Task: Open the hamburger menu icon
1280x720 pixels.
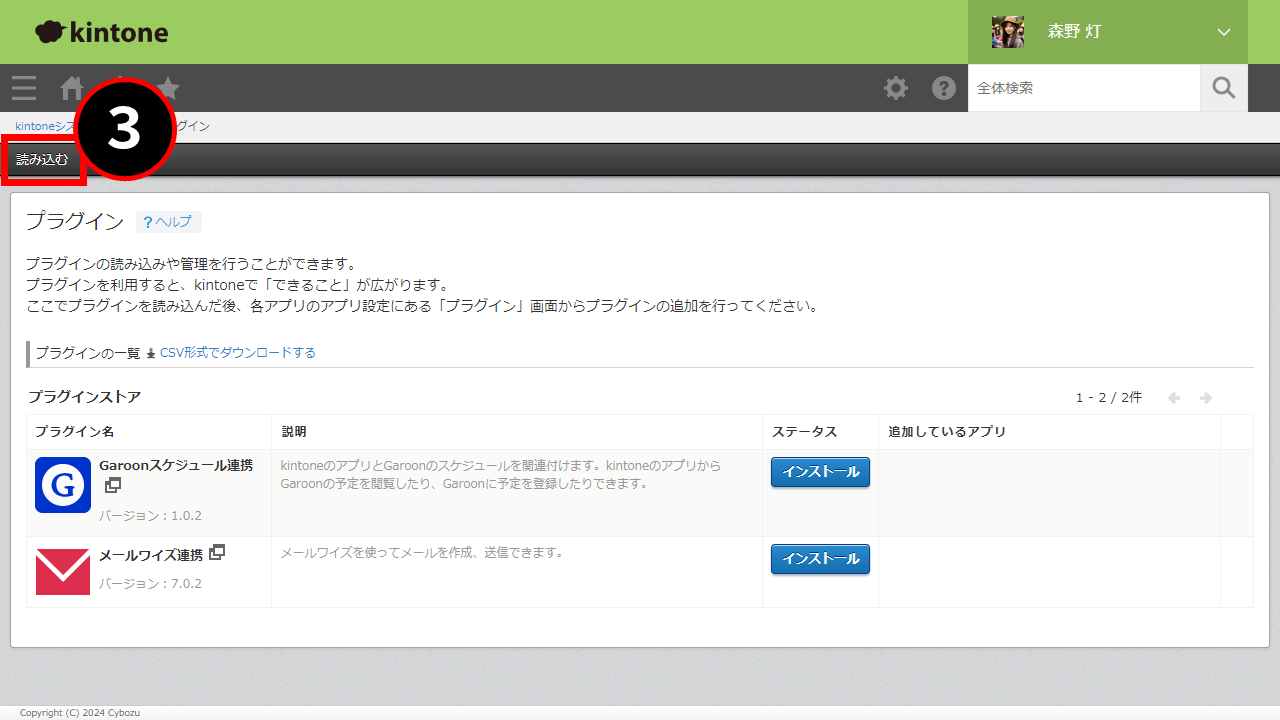Action: coord(24,88)
